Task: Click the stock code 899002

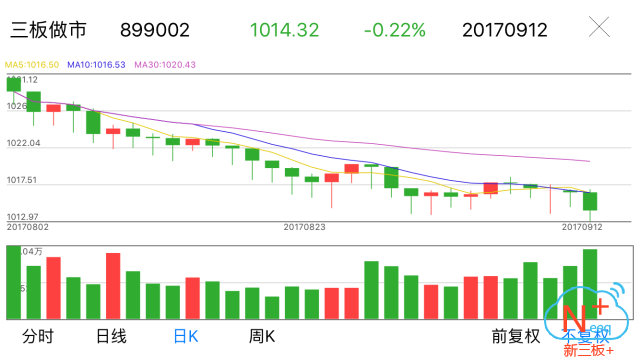Action: [x=155, y=30]
